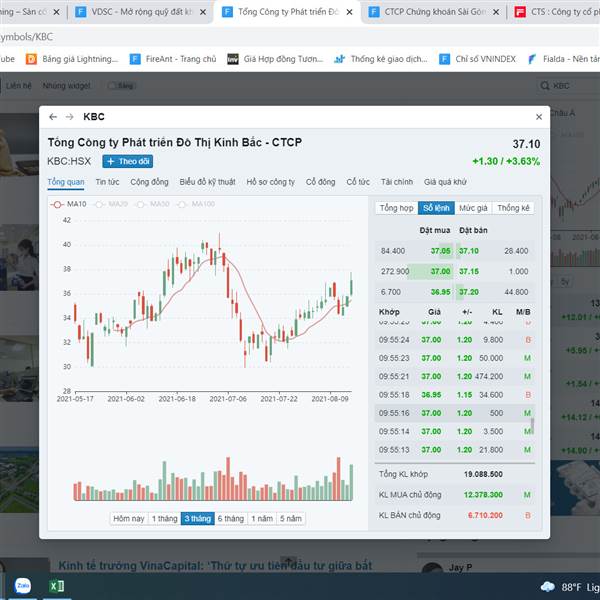Select the Mức giá panel tab
The height and width of the screenshot is (600, 600).
tap(473, 208)
